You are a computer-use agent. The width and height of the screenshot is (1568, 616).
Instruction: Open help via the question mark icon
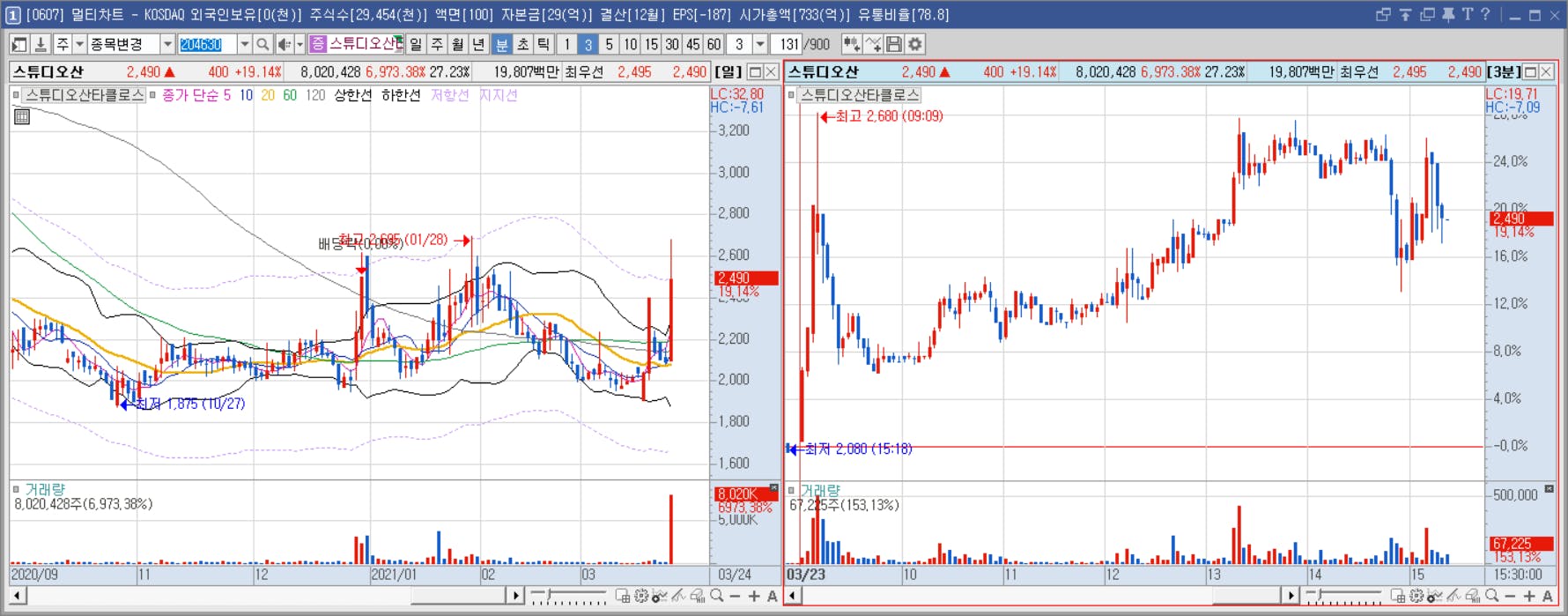click(x=1485, y=14)
